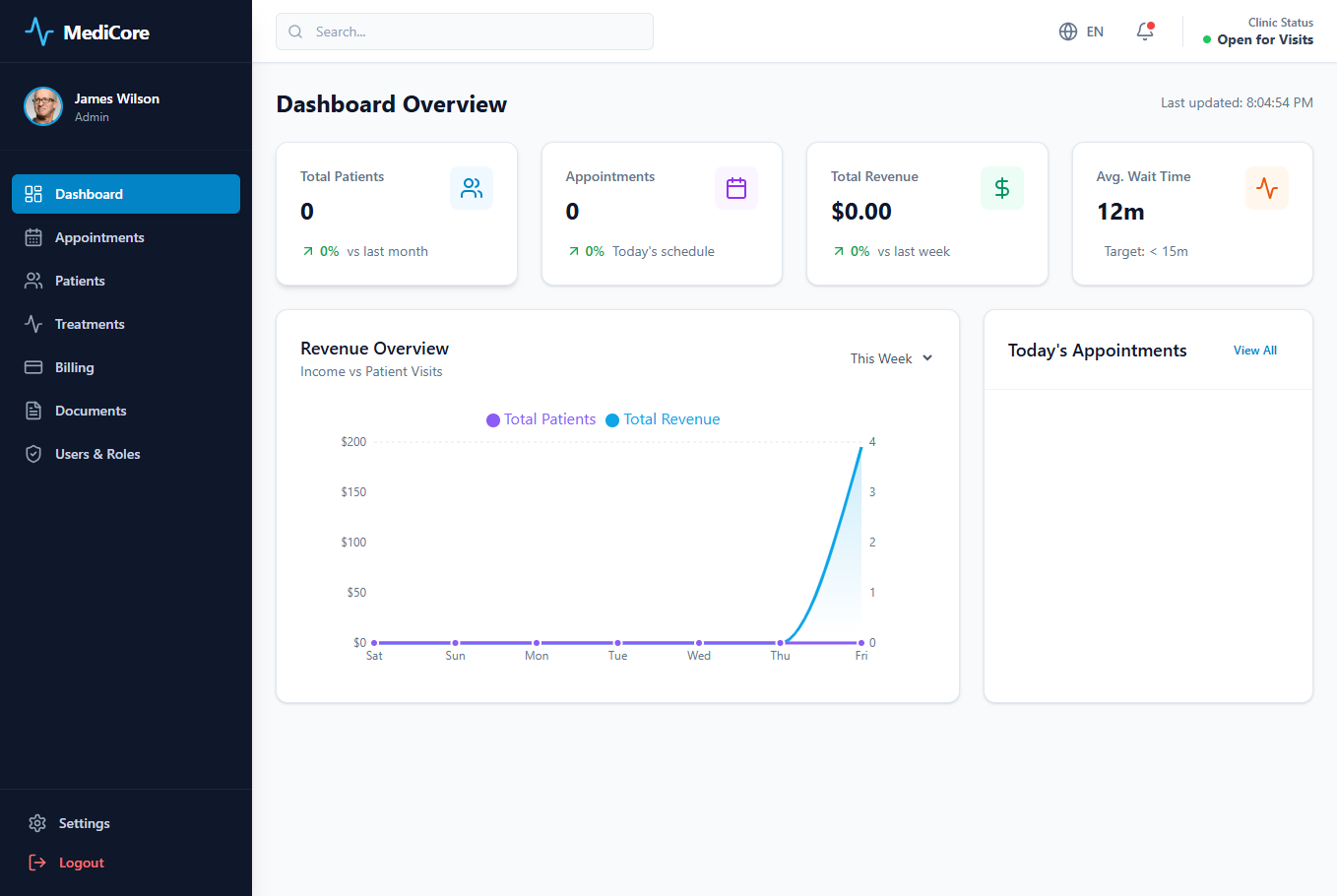Click the Fri revenue peak on chart
This screenshot has height=896, width=1337.
[x=861, y=448]
